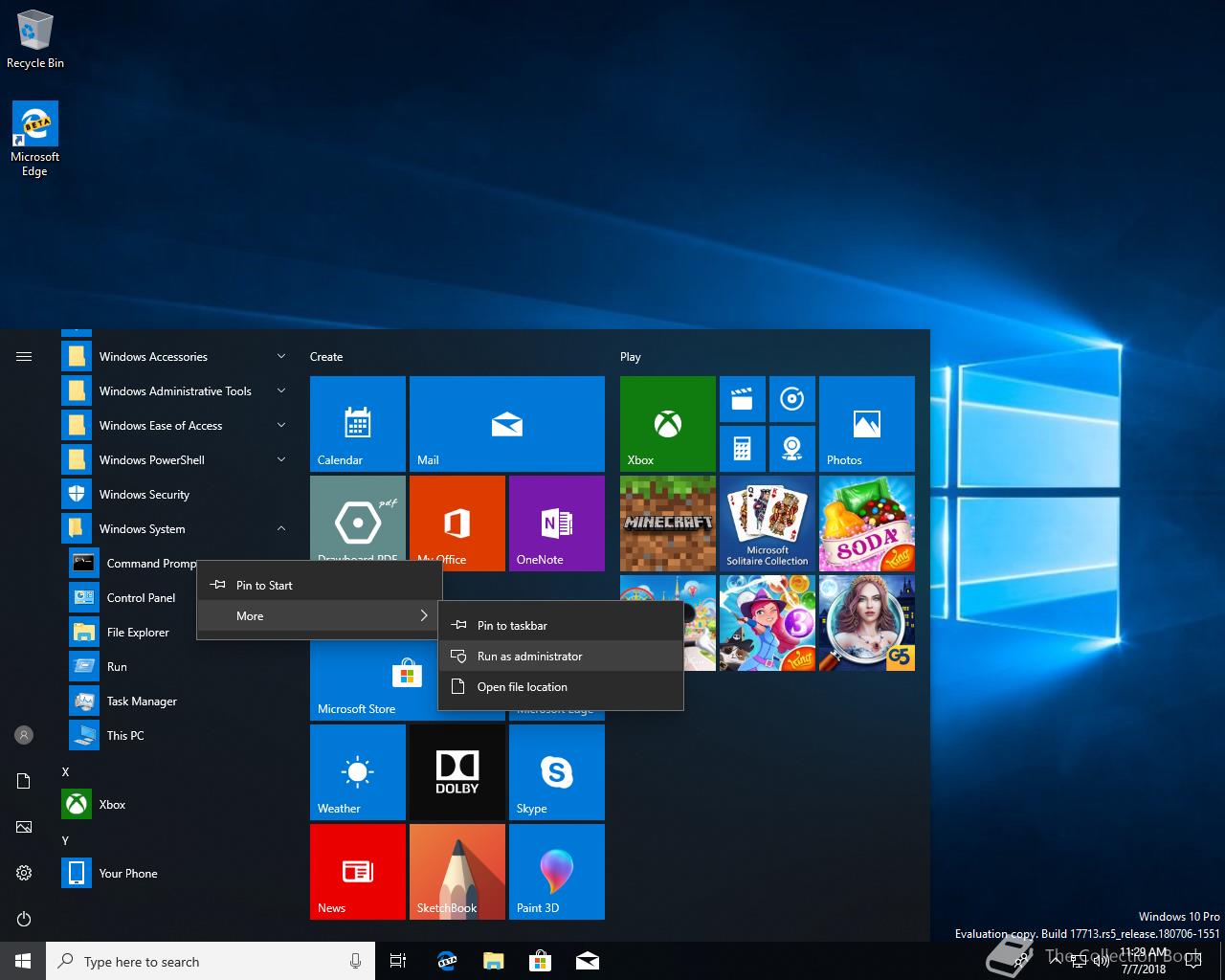The width and height of the screenshot is (1225, 980).
Task: Open This PC from app list
Action: coord(178,735)
